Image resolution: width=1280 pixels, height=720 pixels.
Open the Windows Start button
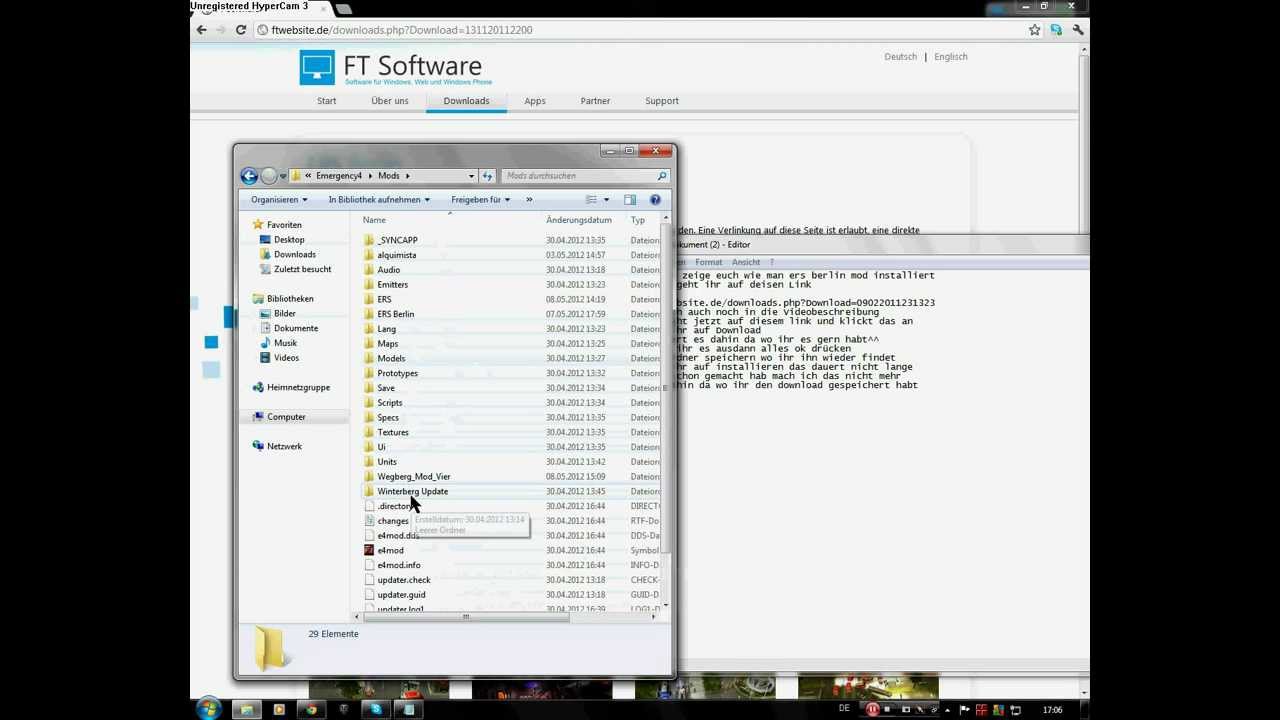click(x=208, y=709)
